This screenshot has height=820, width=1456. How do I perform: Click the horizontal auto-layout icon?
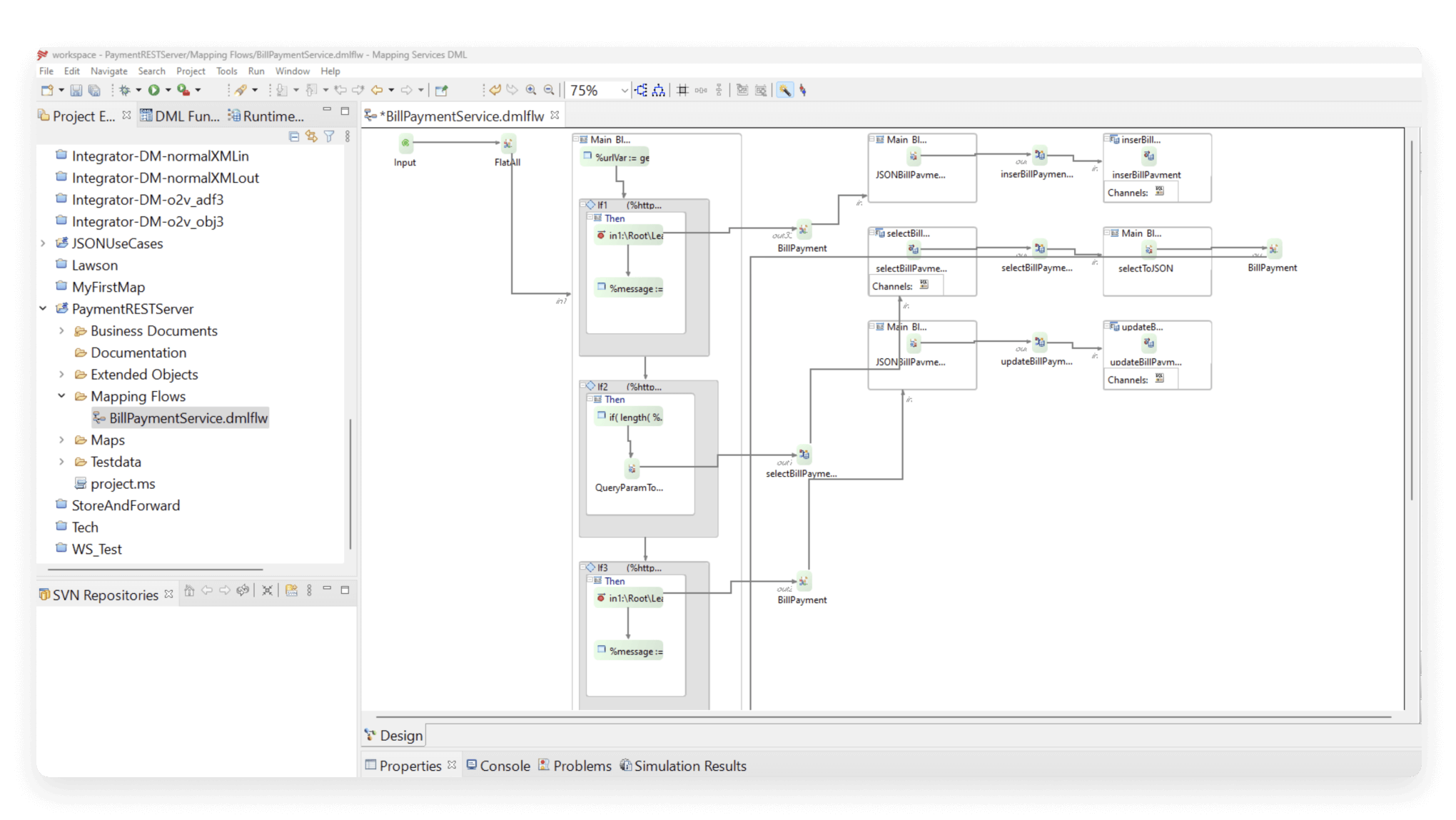(x=641, y=90)
